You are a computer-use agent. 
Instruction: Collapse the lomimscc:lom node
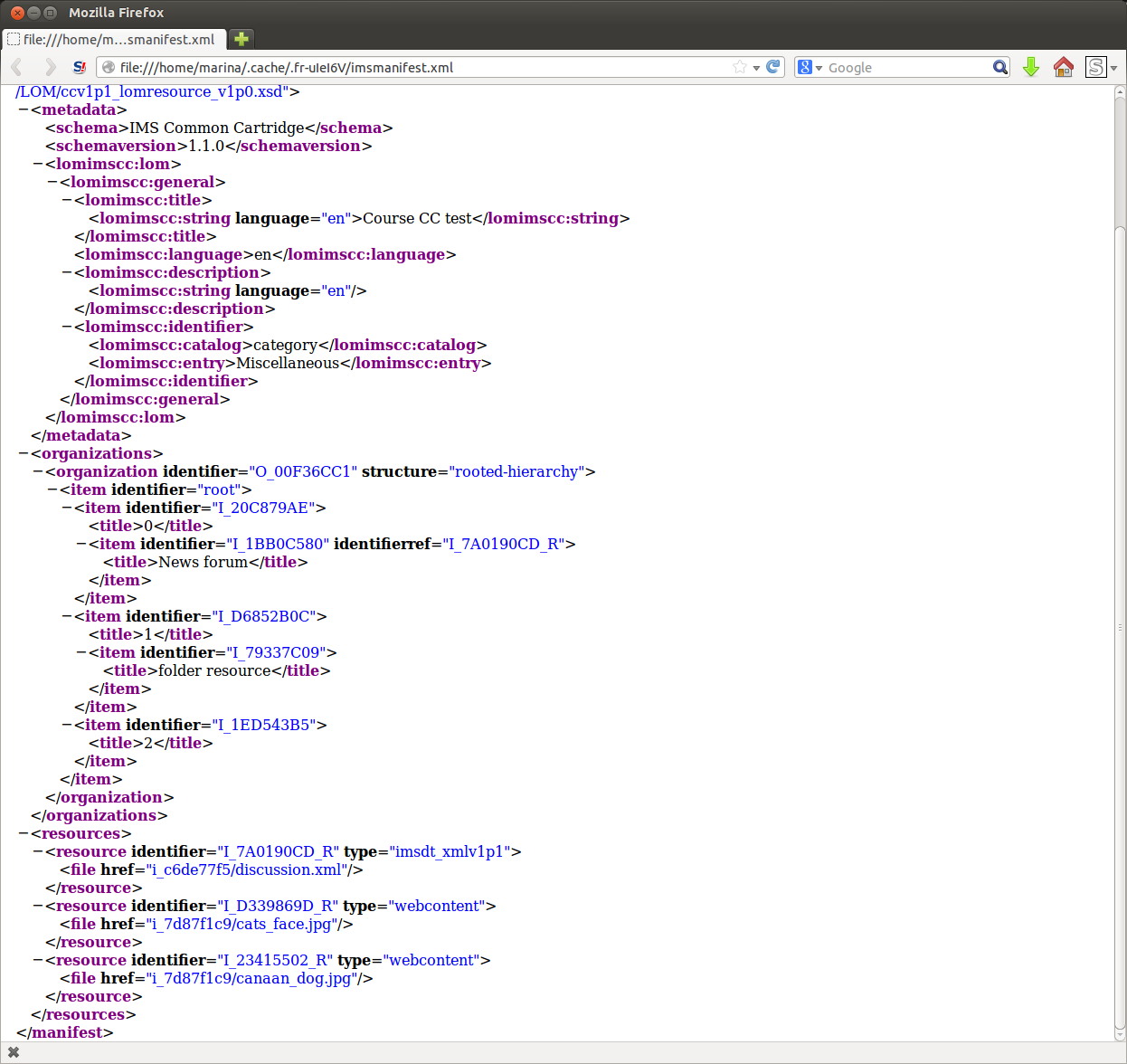(38, 164)
